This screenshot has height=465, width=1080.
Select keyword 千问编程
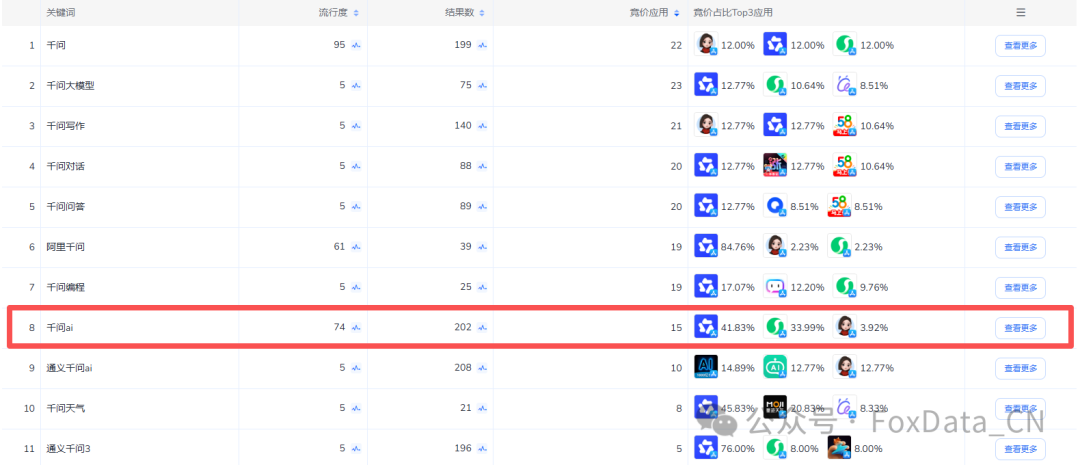click(x=65, y=287)
